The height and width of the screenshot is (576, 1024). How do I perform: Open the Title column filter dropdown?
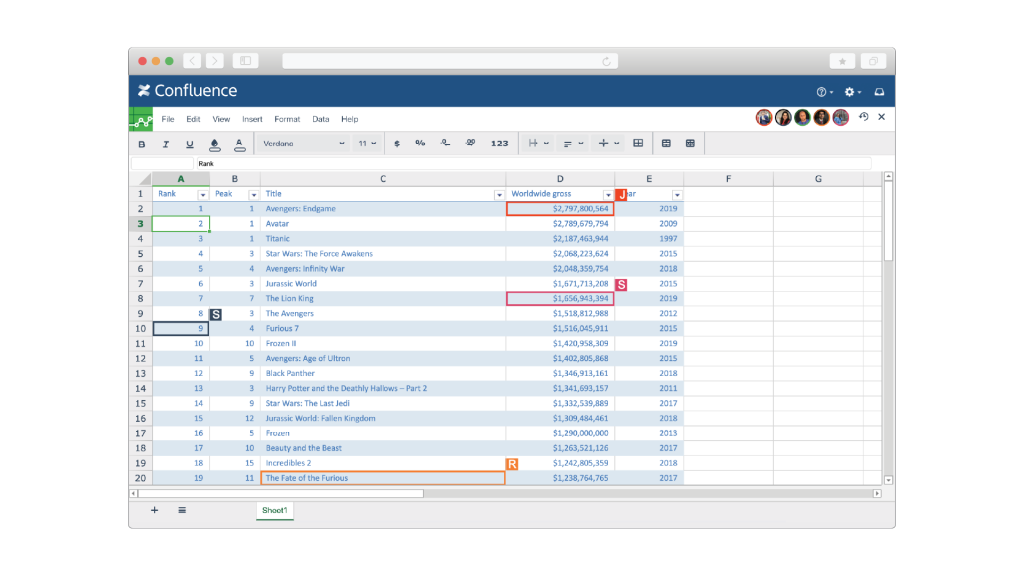click(499, 195)
